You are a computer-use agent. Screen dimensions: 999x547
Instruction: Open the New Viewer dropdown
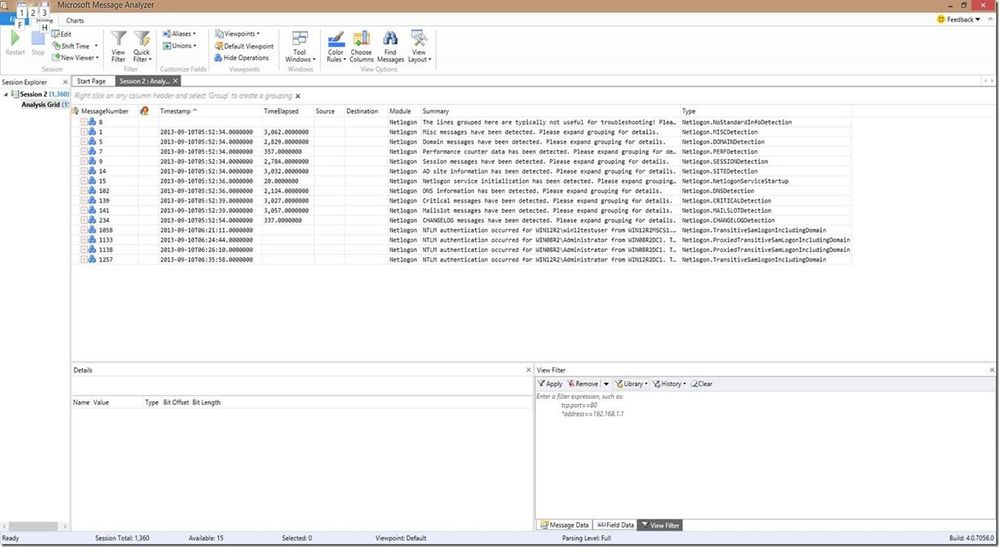tap(75, 57)
